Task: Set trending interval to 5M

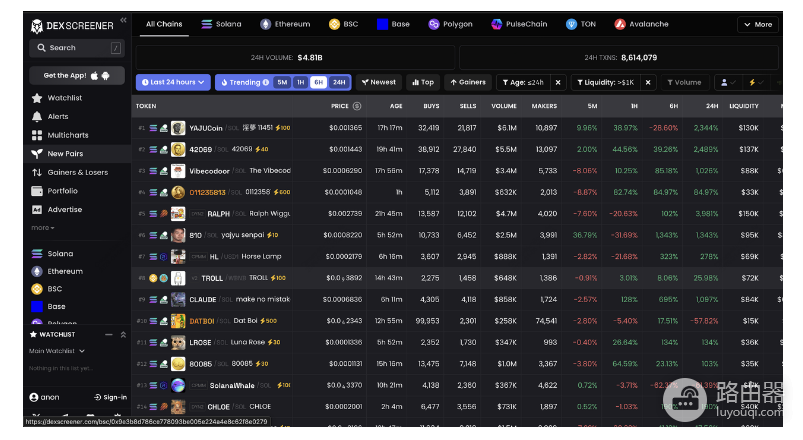Action: coord(282,82)
